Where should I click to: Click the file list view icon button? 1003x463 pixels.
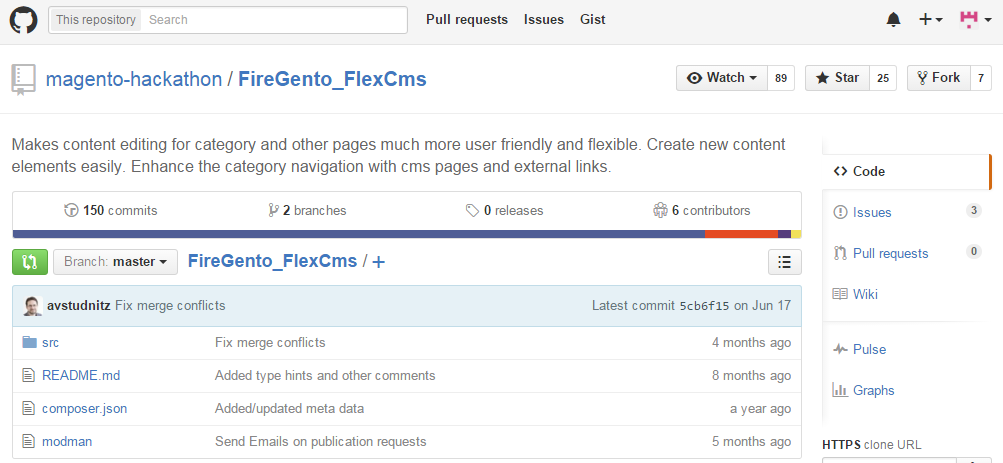tap(784, 262)
